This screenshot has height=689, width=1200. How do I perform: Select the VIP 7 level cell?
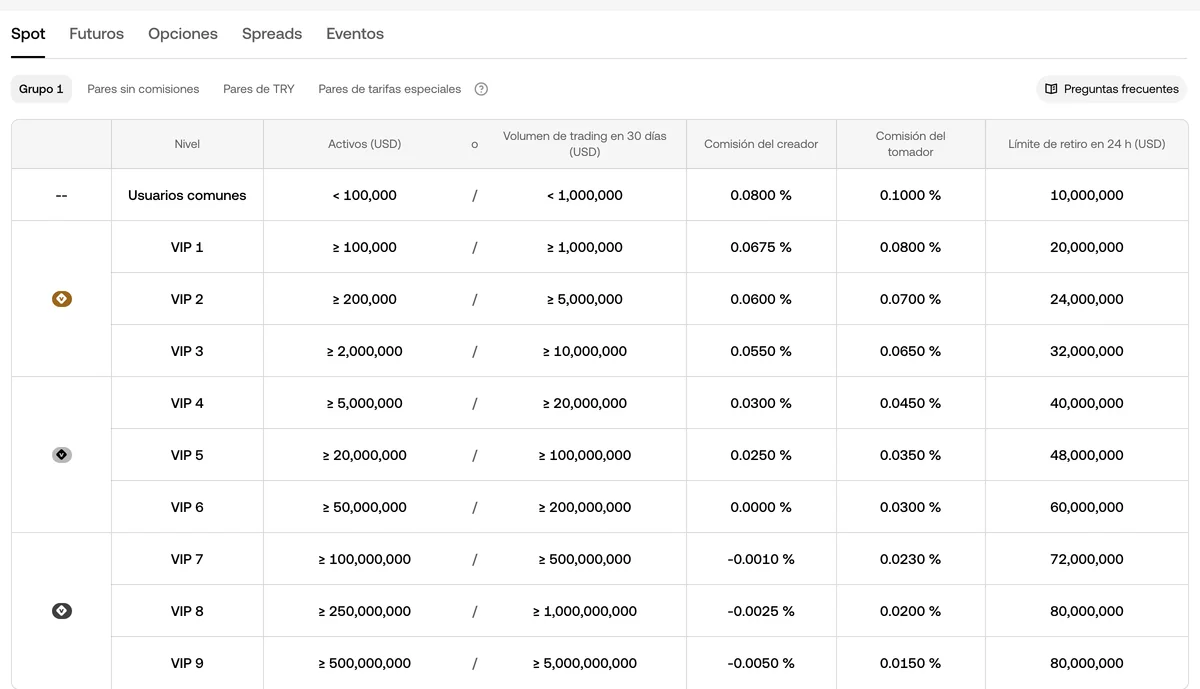[x=187, y=559]
